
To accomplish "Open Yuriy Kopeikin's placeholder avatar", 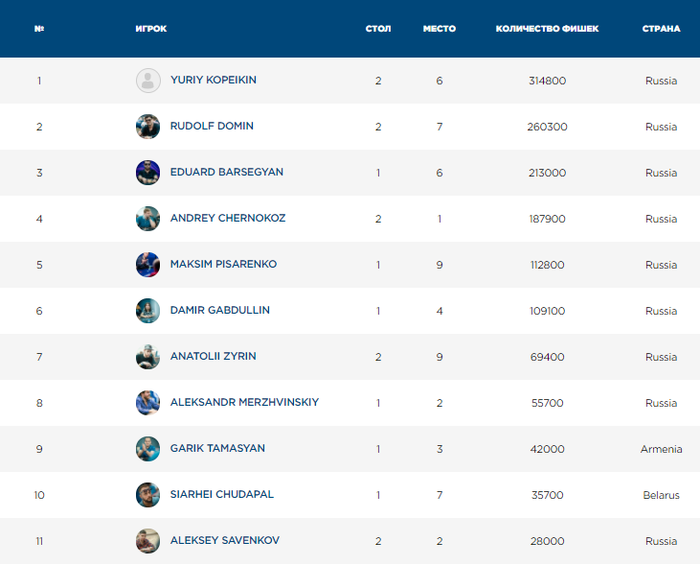I will 148,80.
